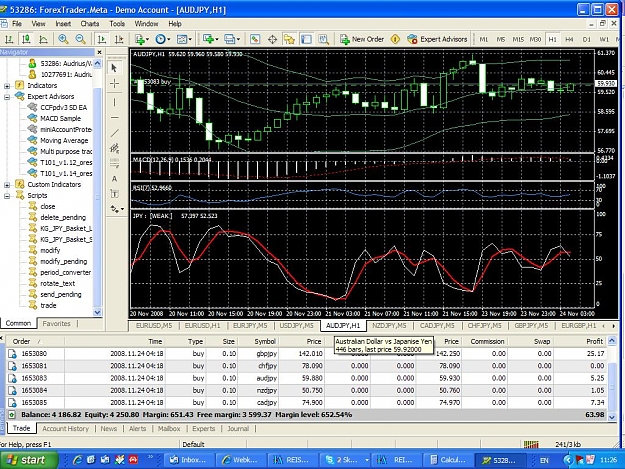Select the bar chart icon
This screenshot has height=469, width=625.
pos(9,39)
